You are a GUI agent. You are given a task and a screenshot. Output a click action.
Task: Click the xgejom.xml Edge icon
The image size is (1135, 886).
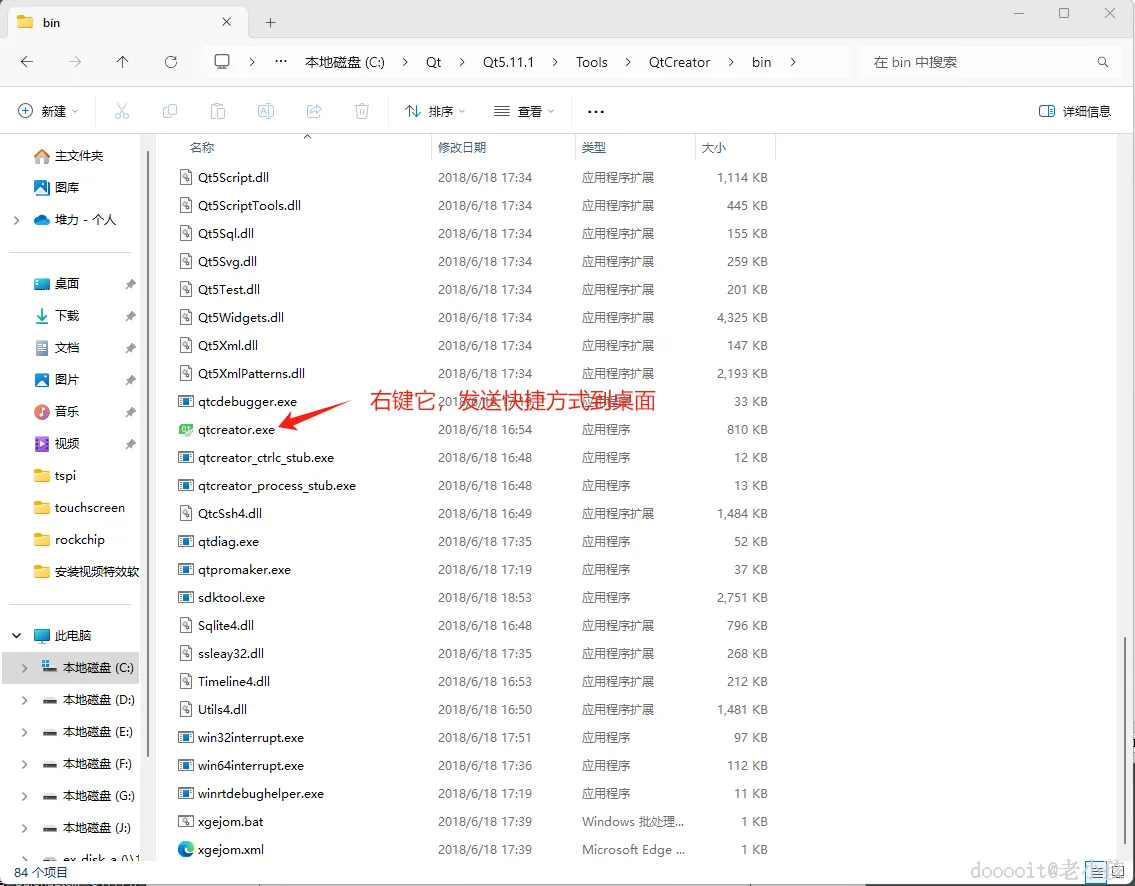pos(186,849)
